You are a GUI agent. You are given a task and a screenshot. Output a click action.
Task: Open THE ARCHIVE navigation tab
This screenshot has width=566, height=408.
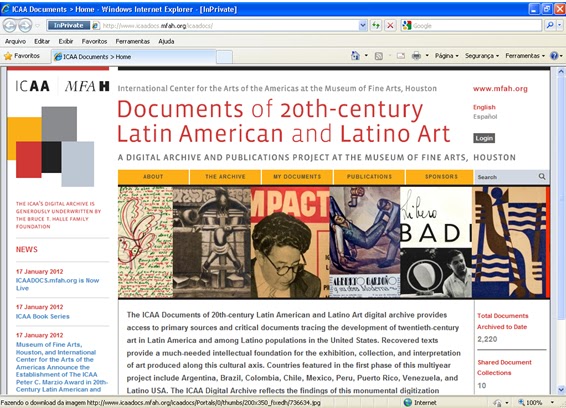click(225, 177)
